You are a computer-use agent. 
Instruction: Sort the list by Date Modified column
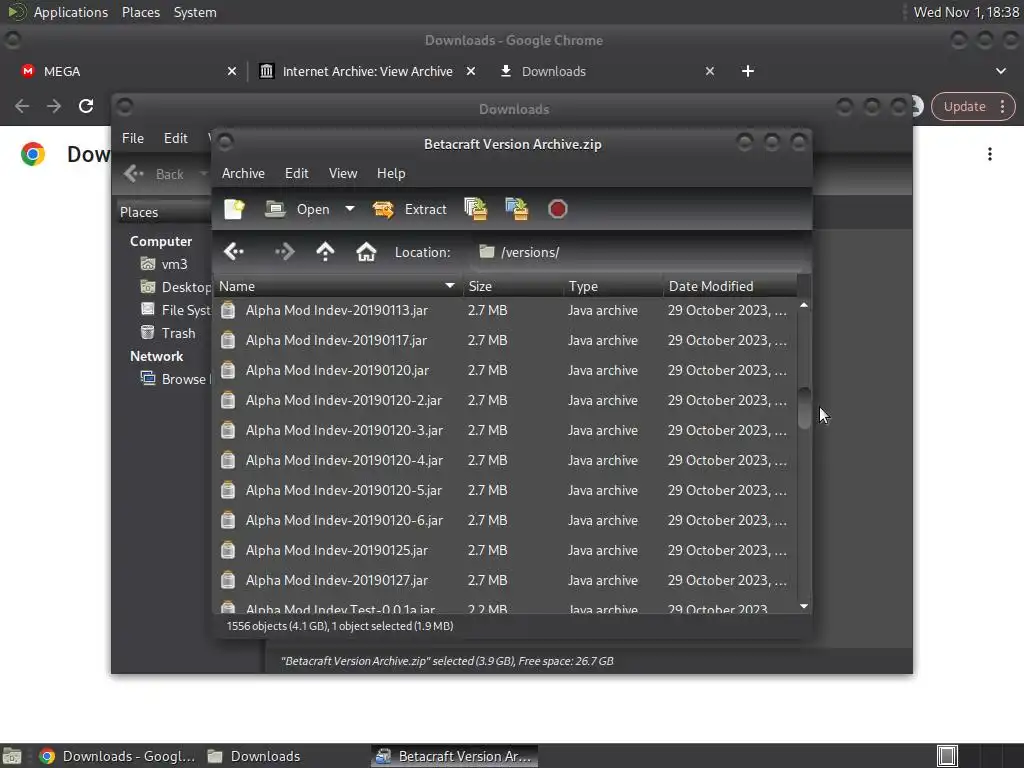(x=730, y=286)
